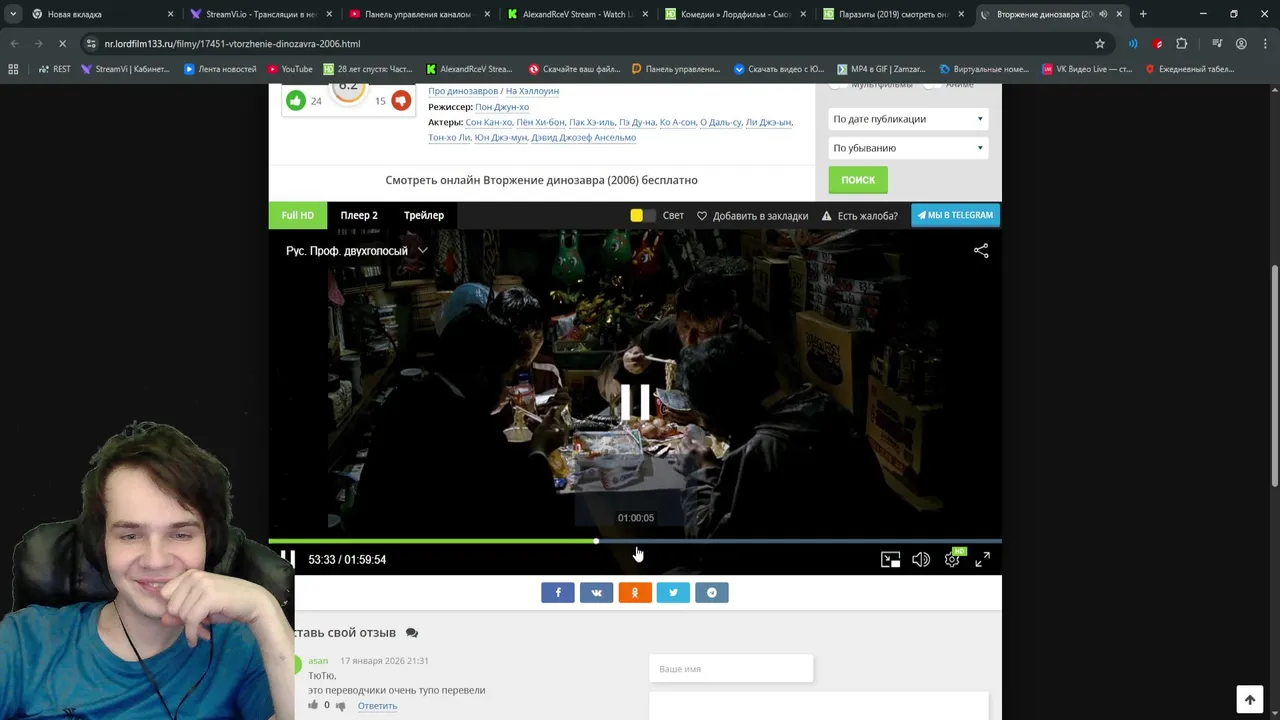1280x720 pixels.
Task: Click the red thumbs-down dislike icon
Action: point(401,100)
